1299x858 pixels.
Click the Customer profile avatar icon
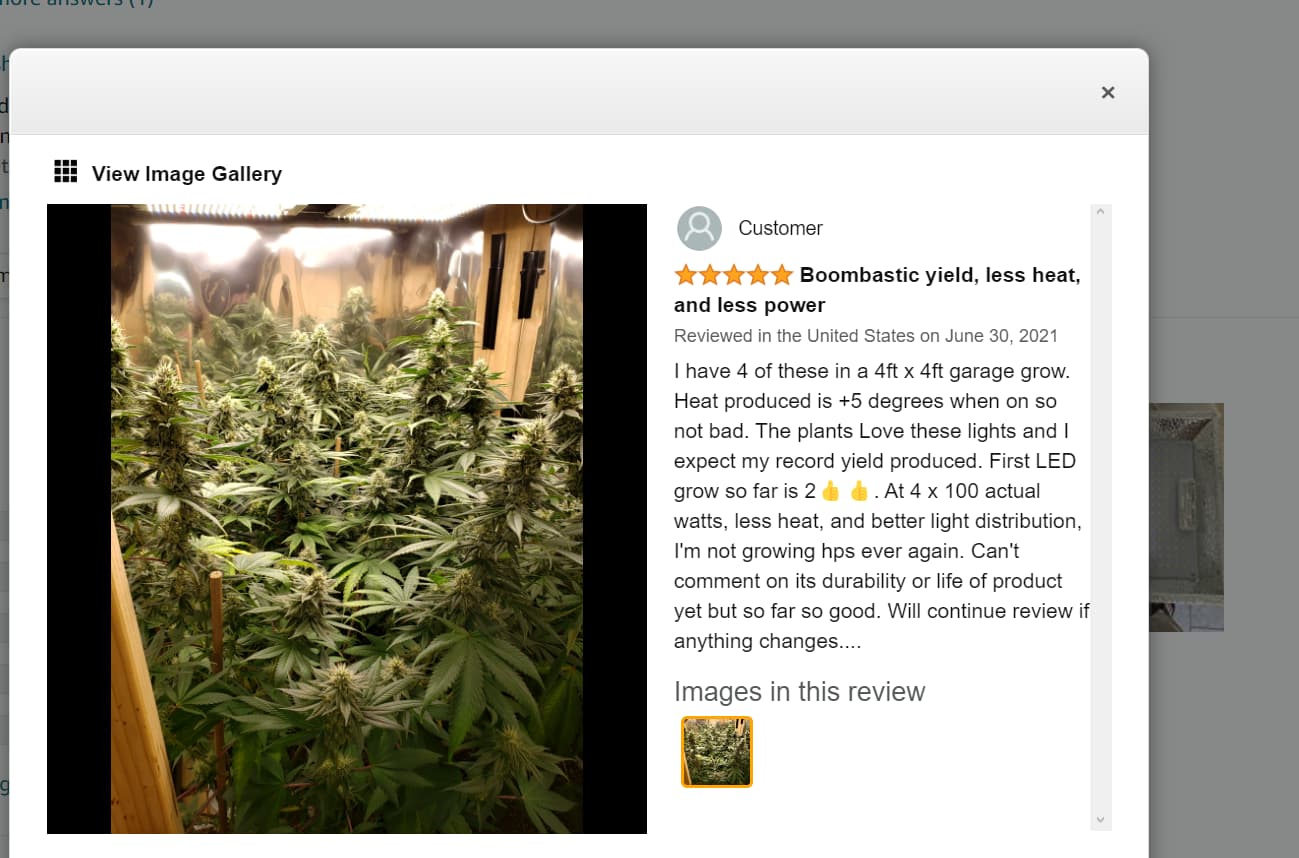coord(699,228)
